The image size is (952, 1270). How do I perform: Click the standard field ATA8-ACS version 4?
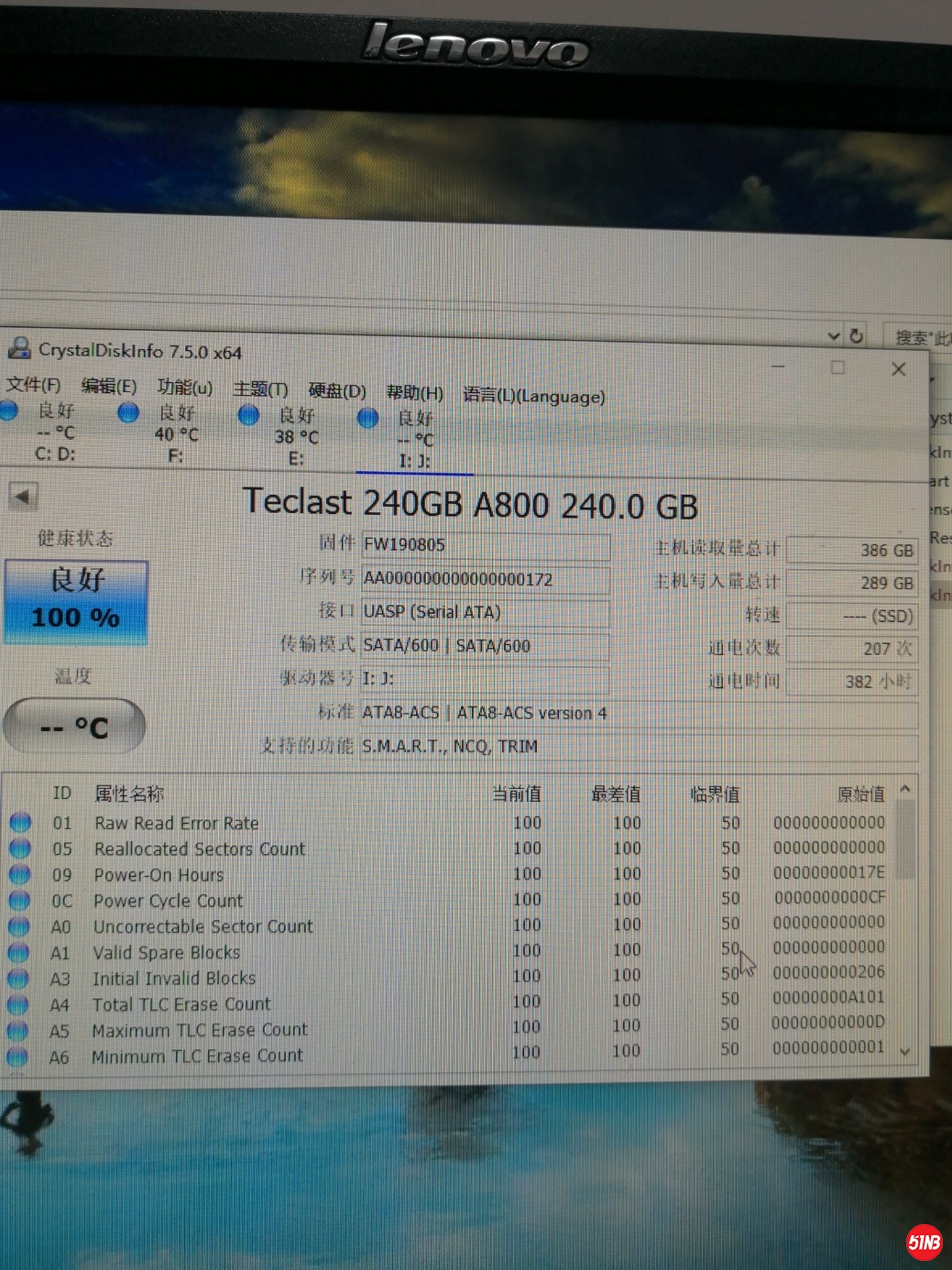639,713
